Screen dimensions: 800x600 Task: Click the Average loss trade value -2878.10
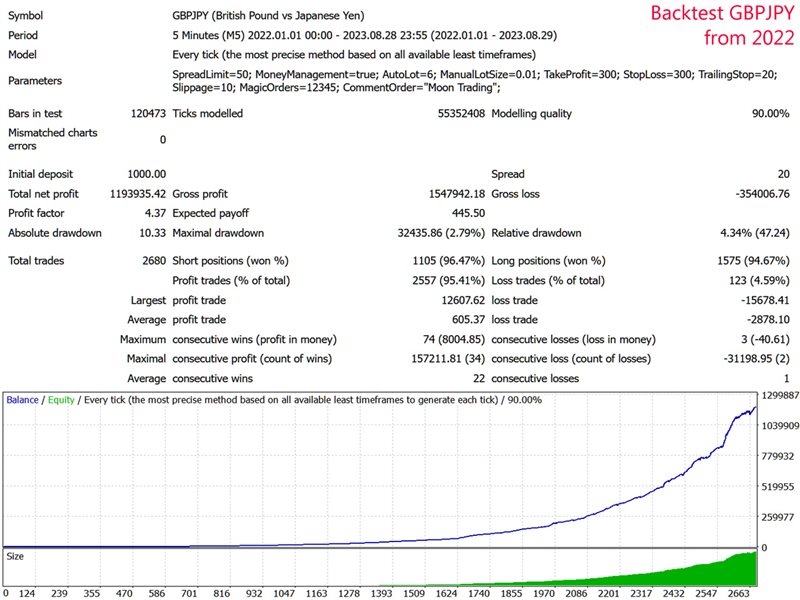click(x=768, y=320)
